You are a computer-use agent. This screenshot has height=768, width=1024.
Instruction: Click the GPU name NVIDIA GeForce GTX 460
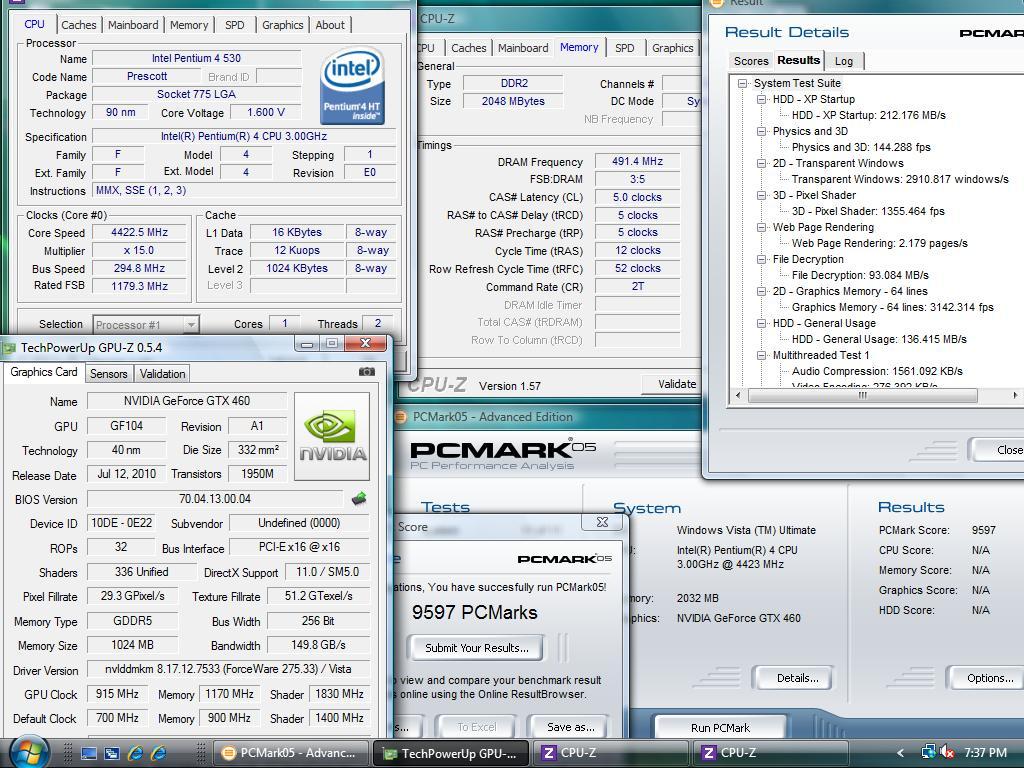tap(187, 401)
